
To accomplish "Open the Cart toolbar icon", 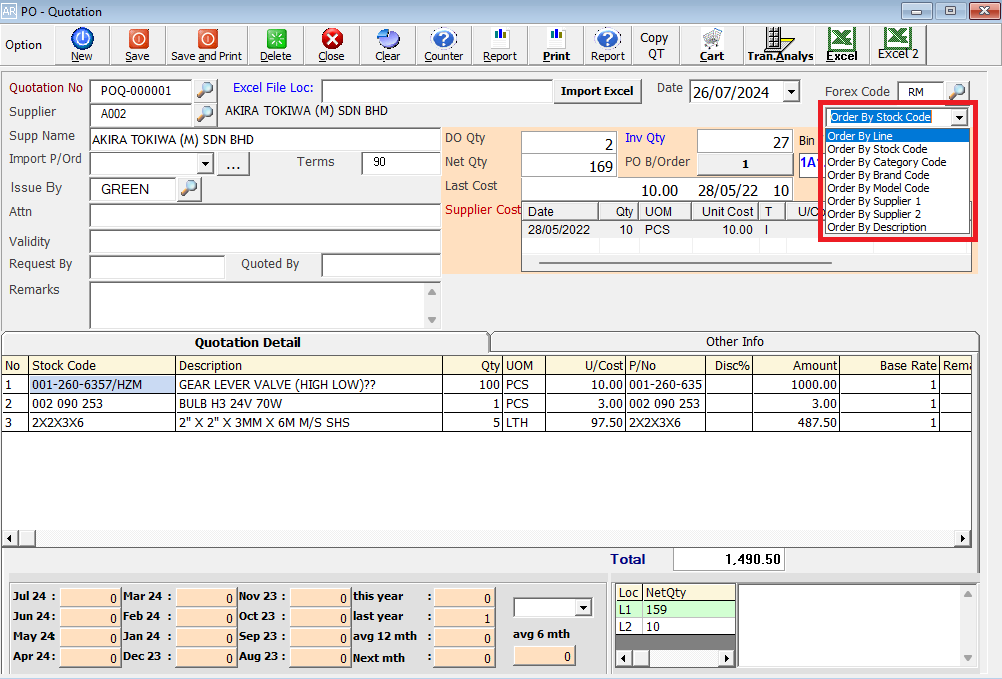I will [x=711, y=45].
